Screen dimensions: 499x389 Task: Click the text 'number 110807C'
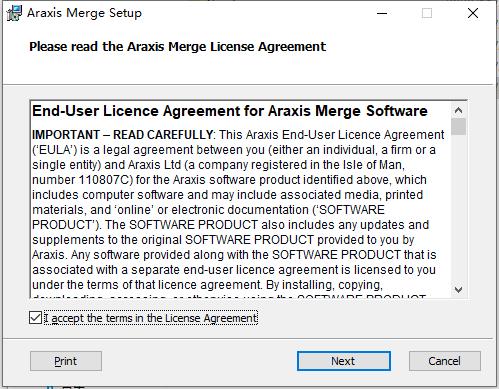coord(80,180)
